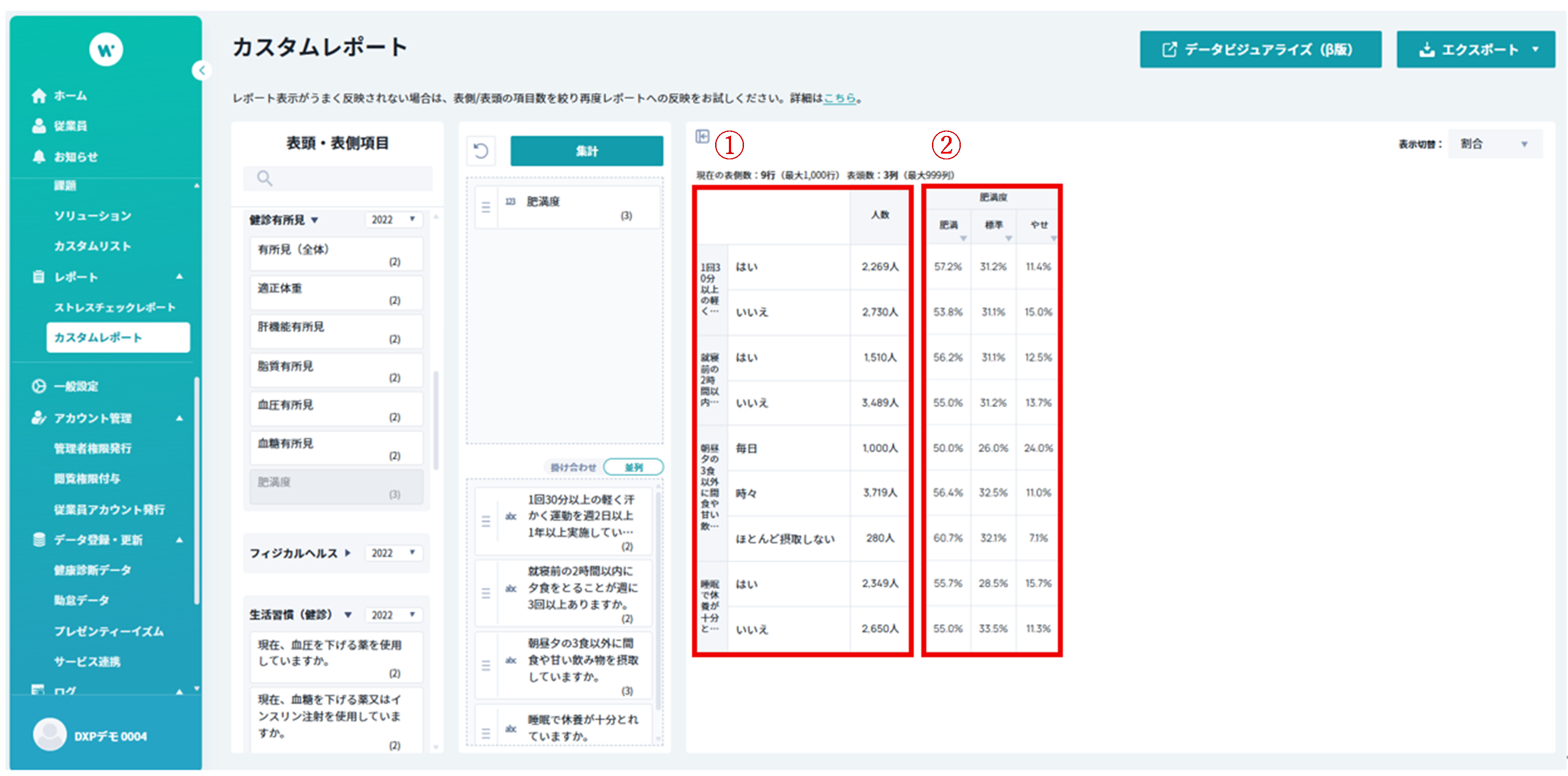Sort by 肥満 column arrow

pos(963,239)
